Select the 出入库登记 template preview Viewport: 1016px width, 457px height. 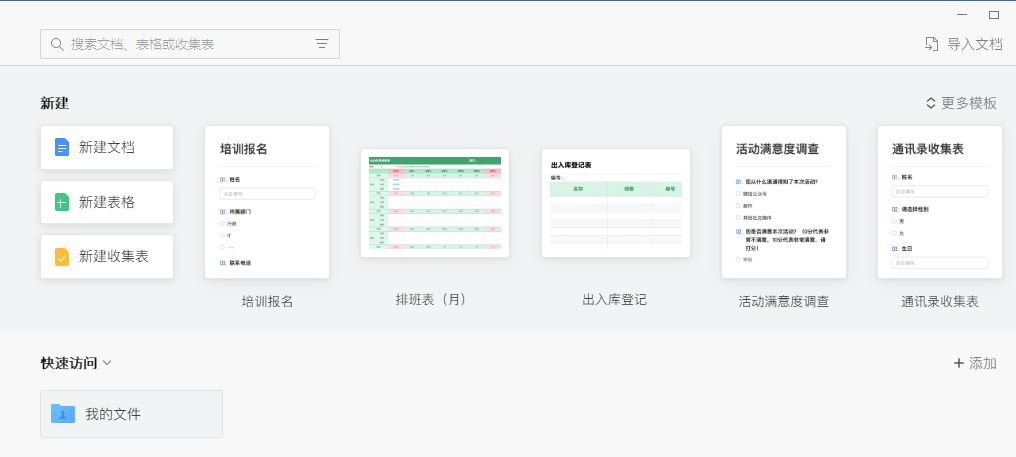(x=616, y=203)
